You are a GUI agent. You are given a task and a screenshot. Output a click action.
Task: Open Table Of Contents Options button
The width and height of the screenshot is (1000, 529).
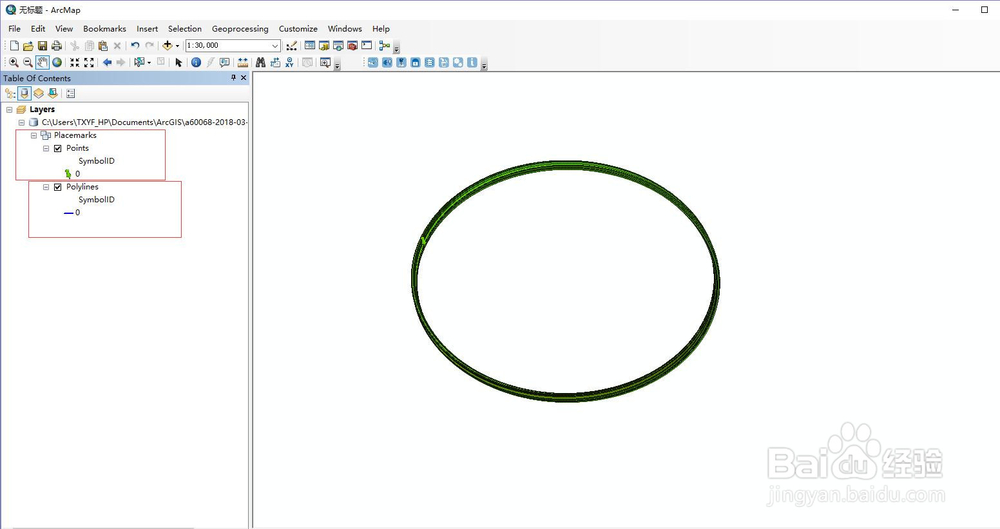70,94
